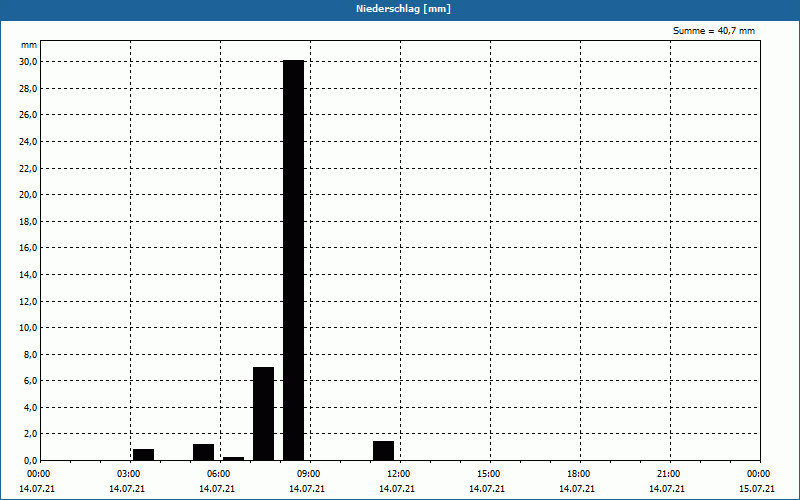This screenshot has height=500, width=800.
Task: Select the '06:00' time axis label
Action: (x=218, y=474)
